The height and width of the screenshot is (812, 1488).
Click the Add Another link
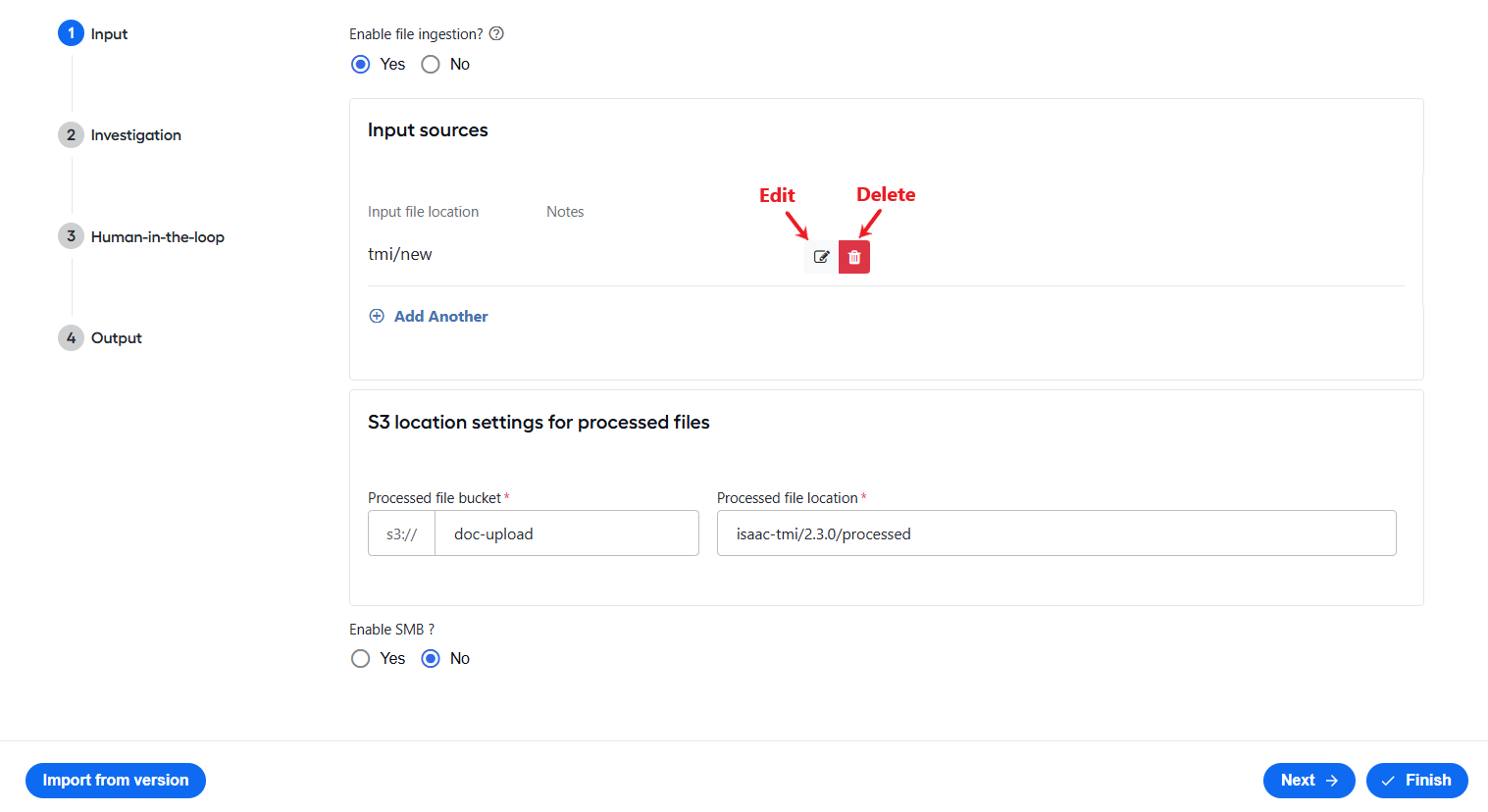[440, 316]
